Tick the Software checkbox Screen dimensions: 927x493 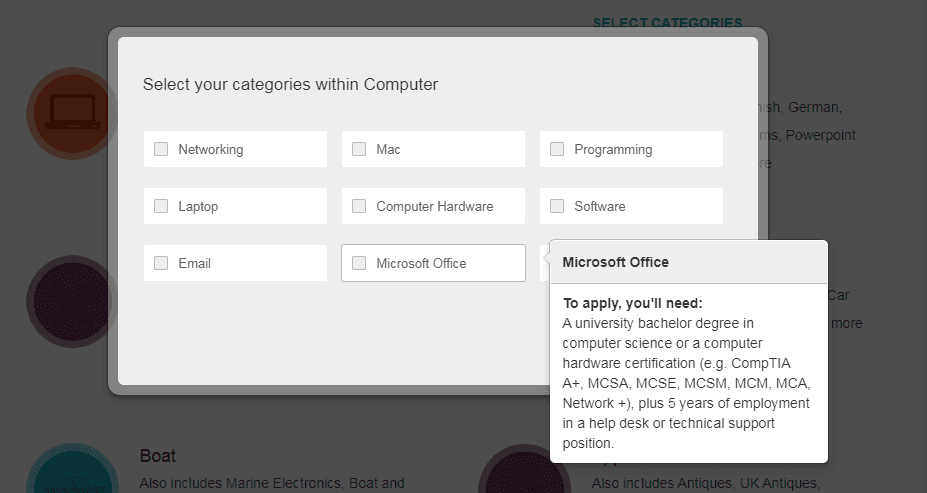coord(557,206)
